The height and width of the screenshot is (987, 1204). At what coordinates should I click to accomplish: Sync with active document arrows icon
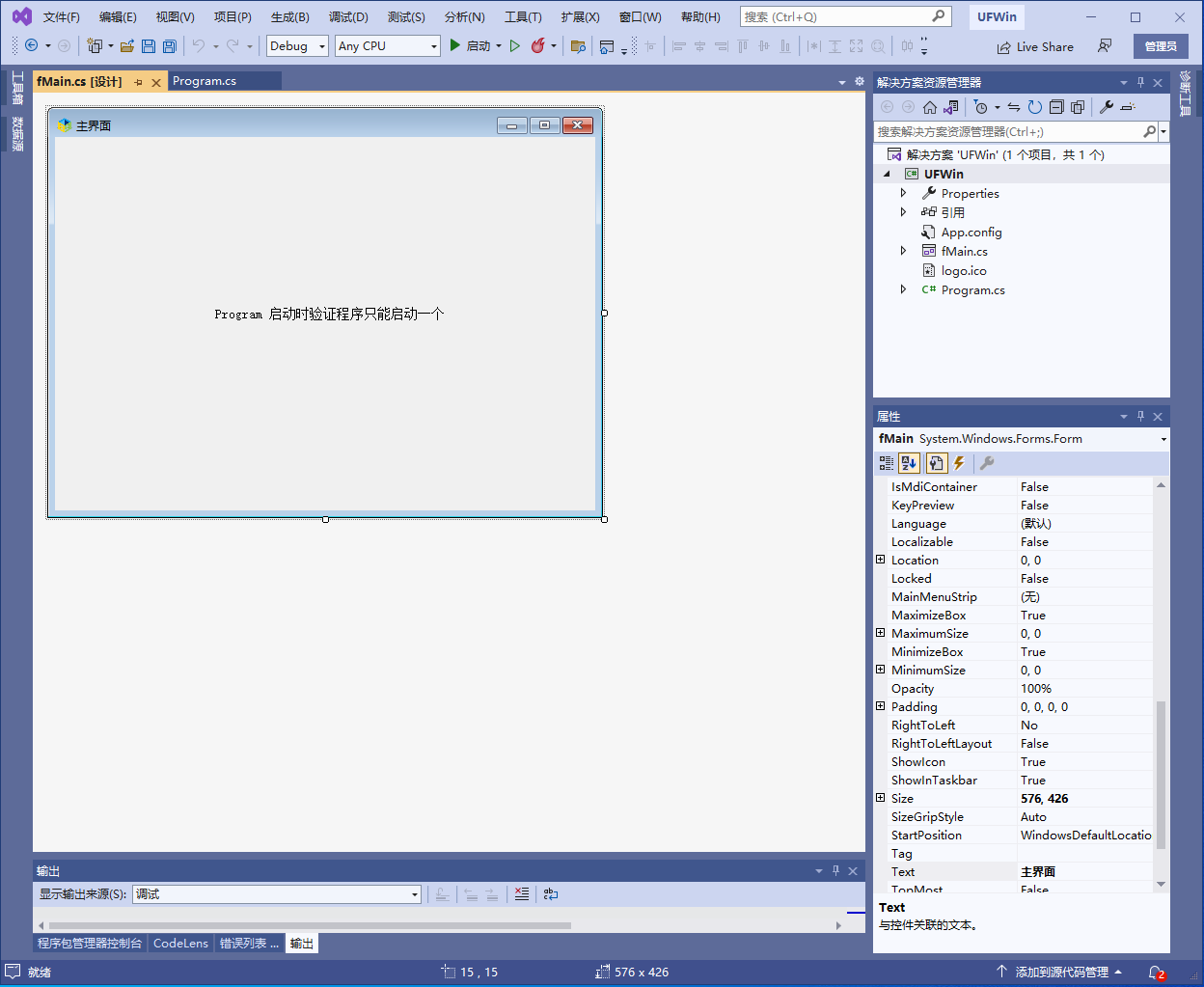pos(1014,107)
